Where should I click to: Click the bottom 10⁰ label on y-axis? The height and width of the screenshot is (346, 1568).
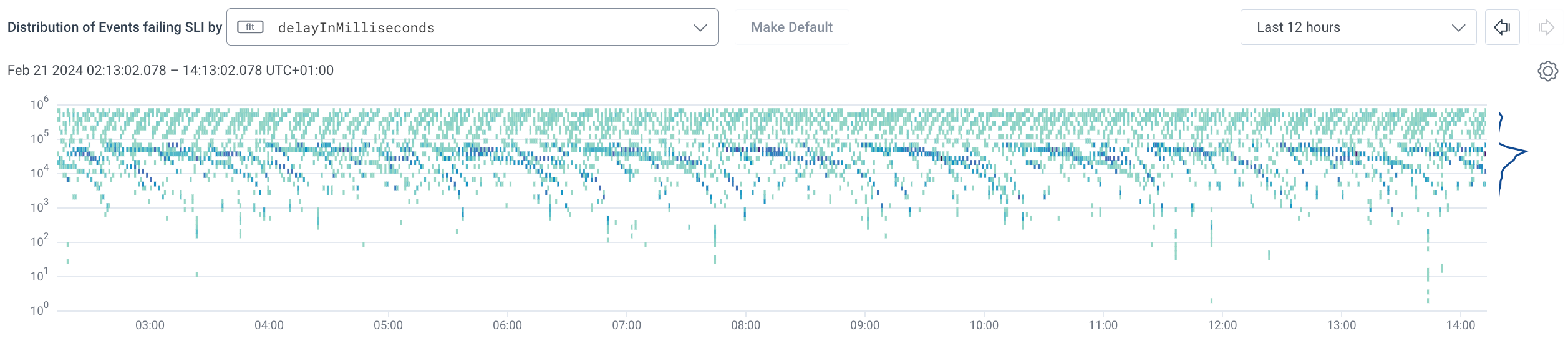39,310
